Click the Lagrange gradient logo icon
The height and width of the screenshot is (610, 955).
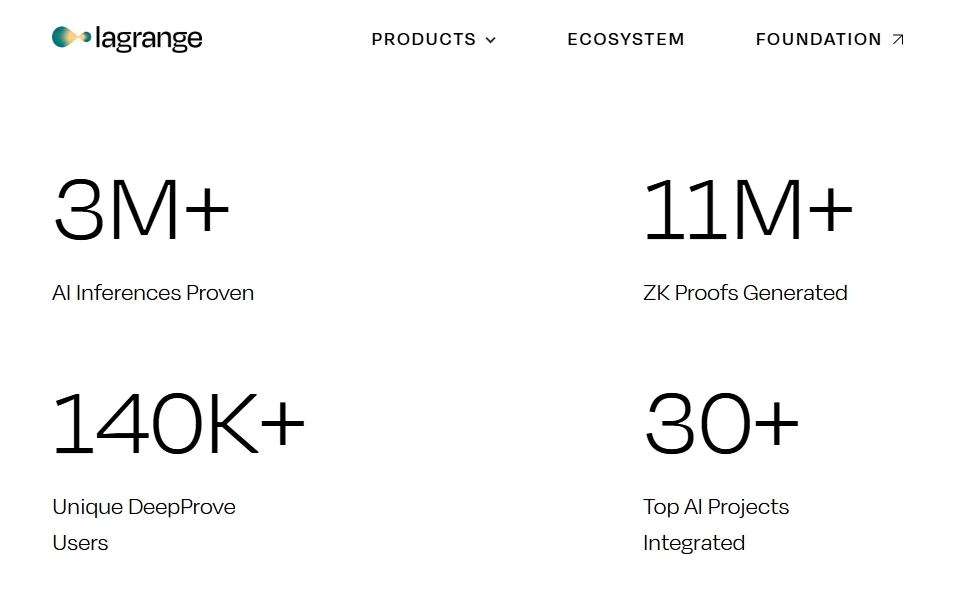[71, 37]
